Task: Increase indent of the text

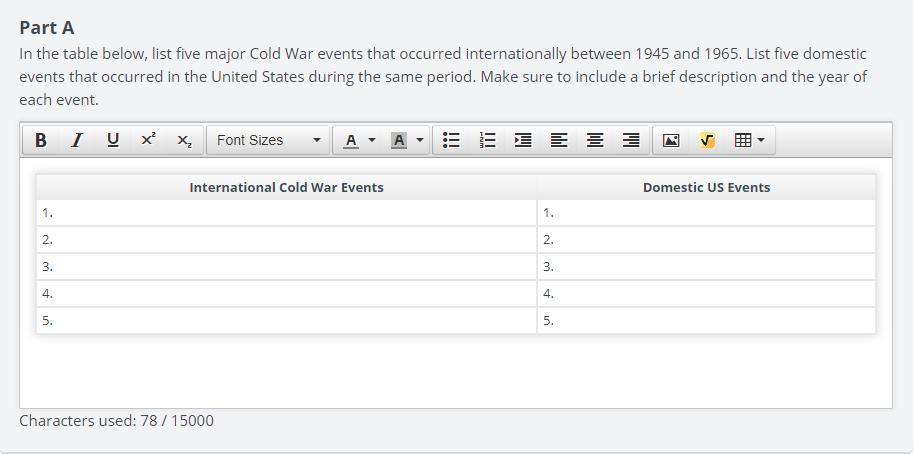Action: [523, 141]
